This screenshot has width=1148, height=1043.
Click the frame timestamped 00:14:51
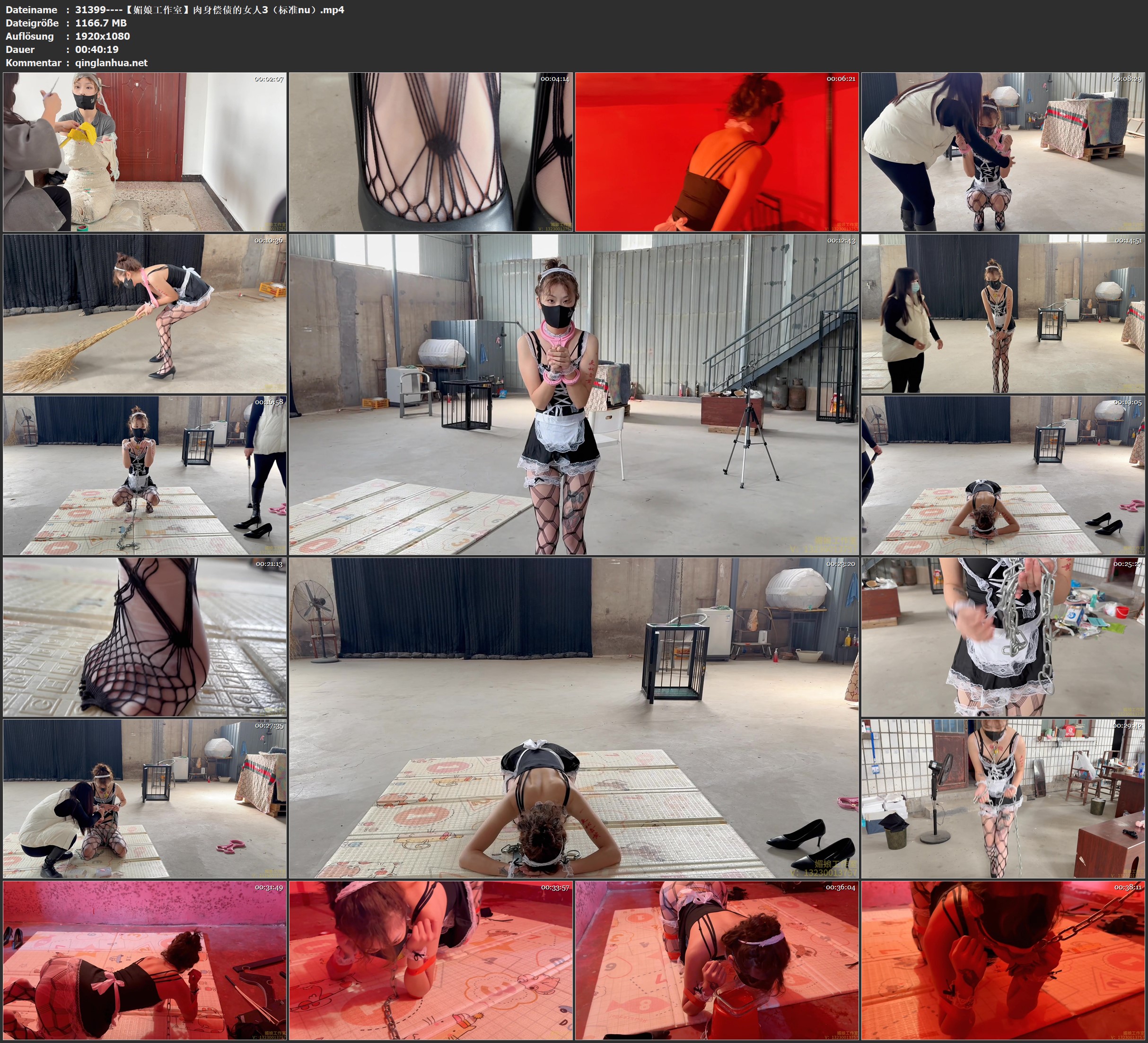pos(1003,313)
